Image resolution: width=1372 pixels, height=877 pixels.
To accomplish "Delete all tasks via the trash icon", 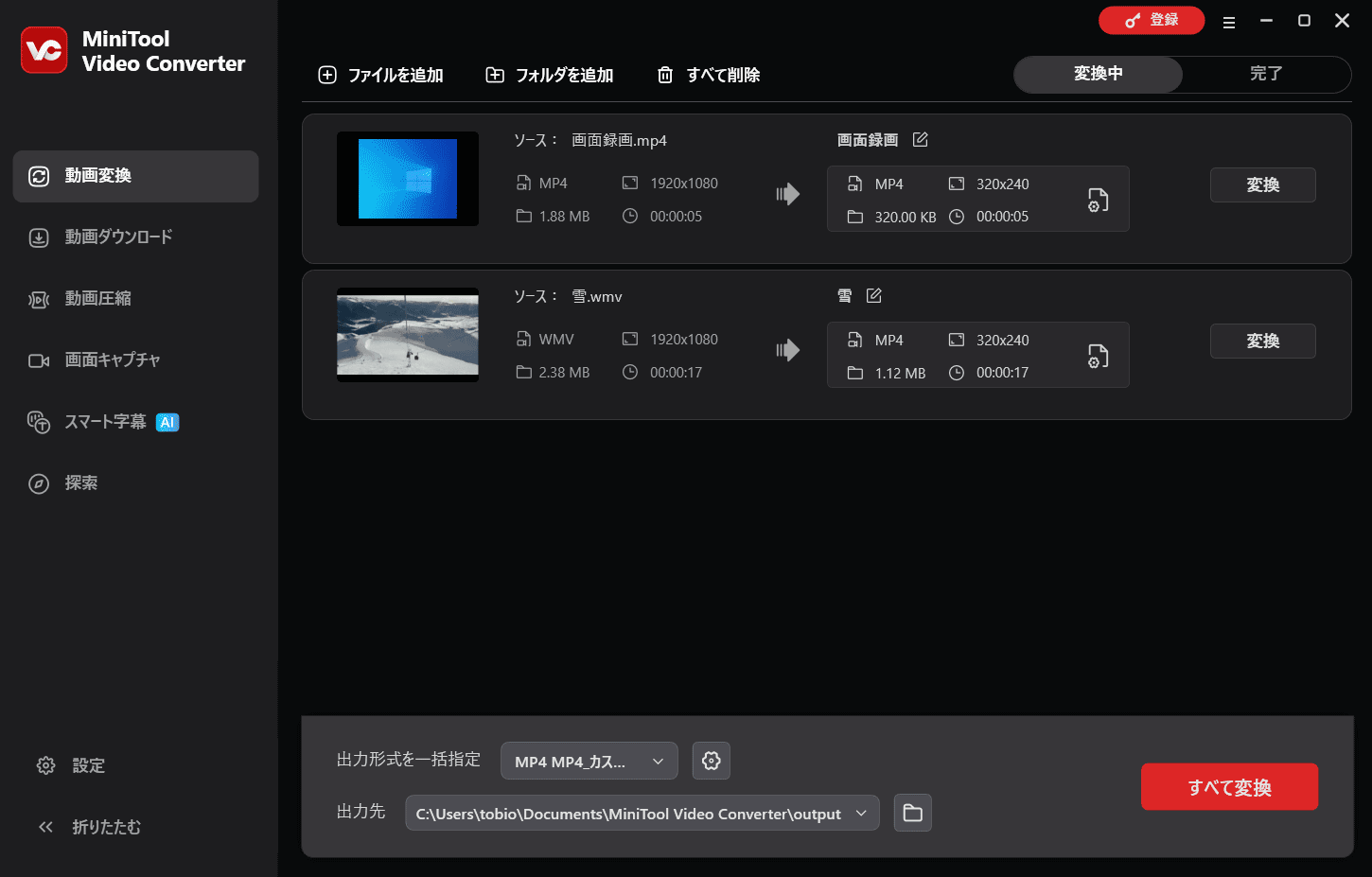I will (x=664, y=75).
